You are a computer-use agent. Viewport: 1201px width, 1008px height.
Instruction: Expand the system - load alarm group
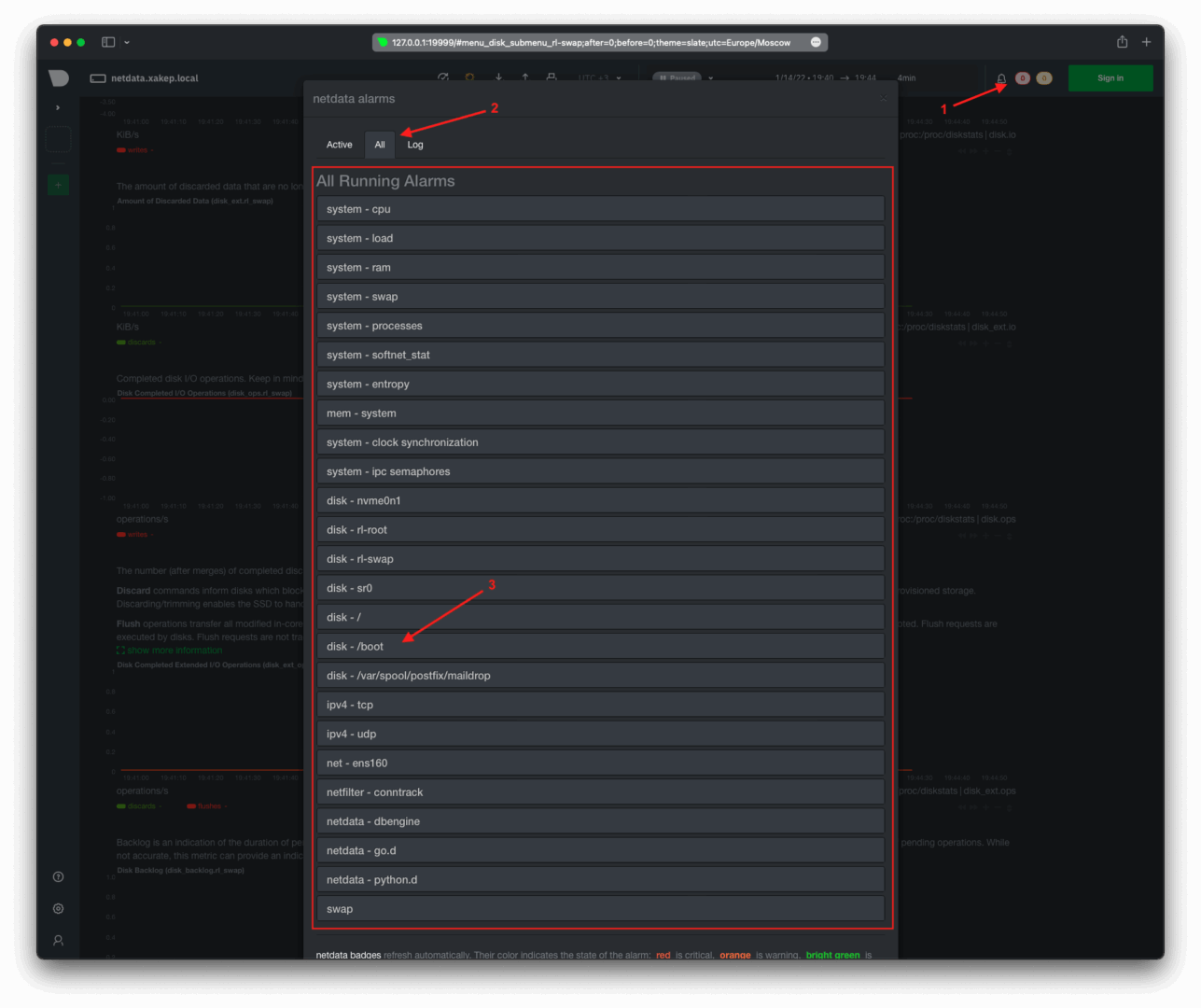click(x=600, y=238)
